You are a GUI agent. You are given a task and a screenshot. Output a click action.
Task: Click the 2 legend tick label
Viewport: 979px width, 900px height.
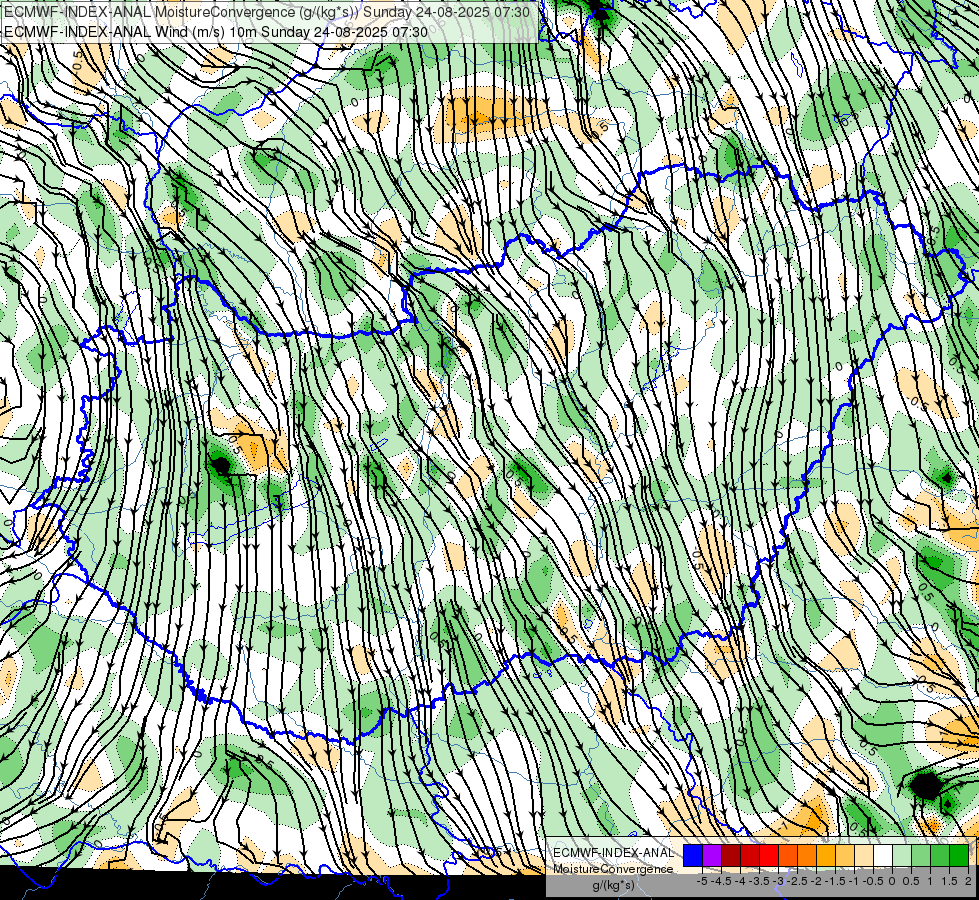coord(968,881)
